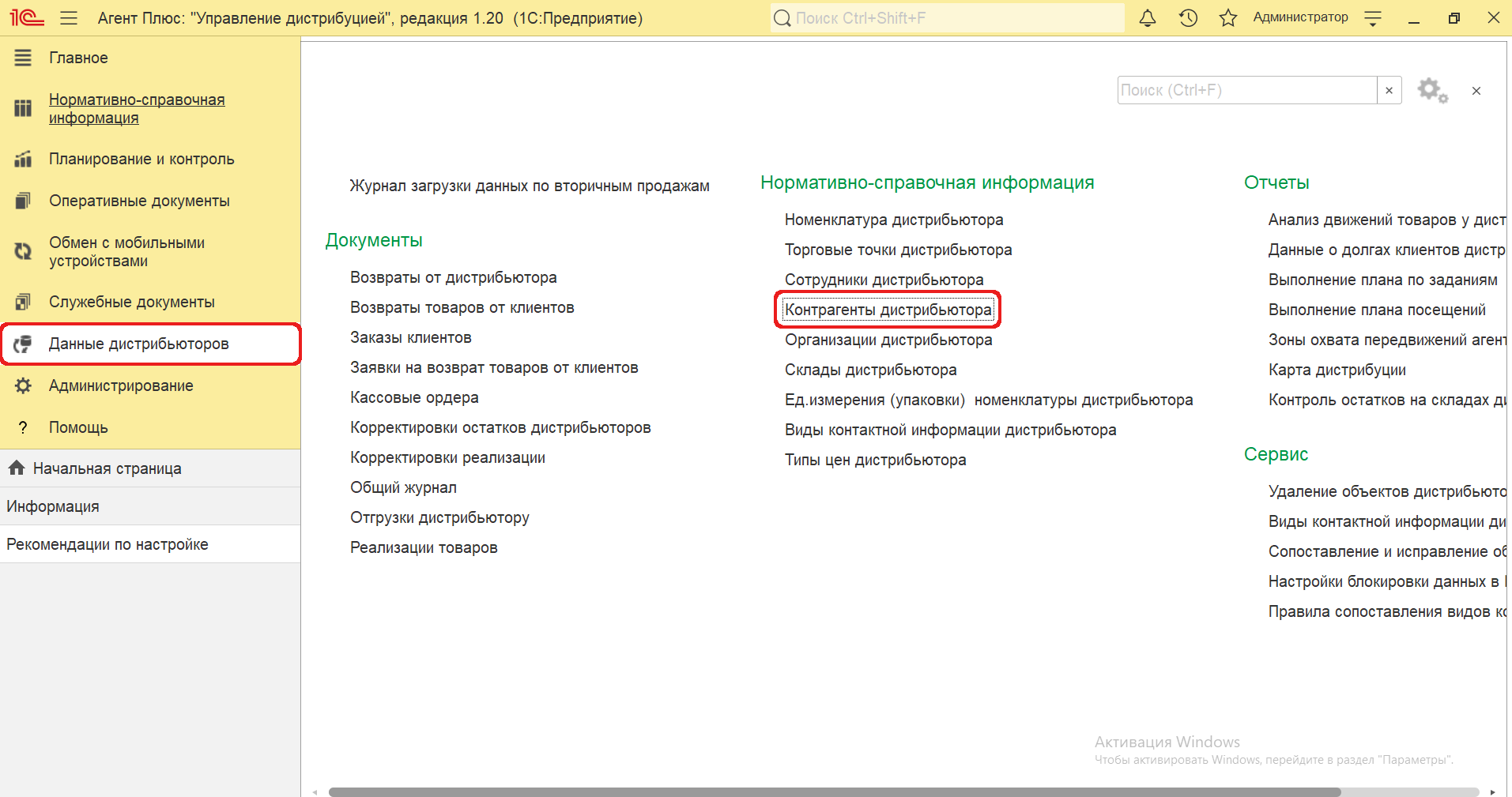
Task: Open Оперативные документы section
Action: coord(150,201)
